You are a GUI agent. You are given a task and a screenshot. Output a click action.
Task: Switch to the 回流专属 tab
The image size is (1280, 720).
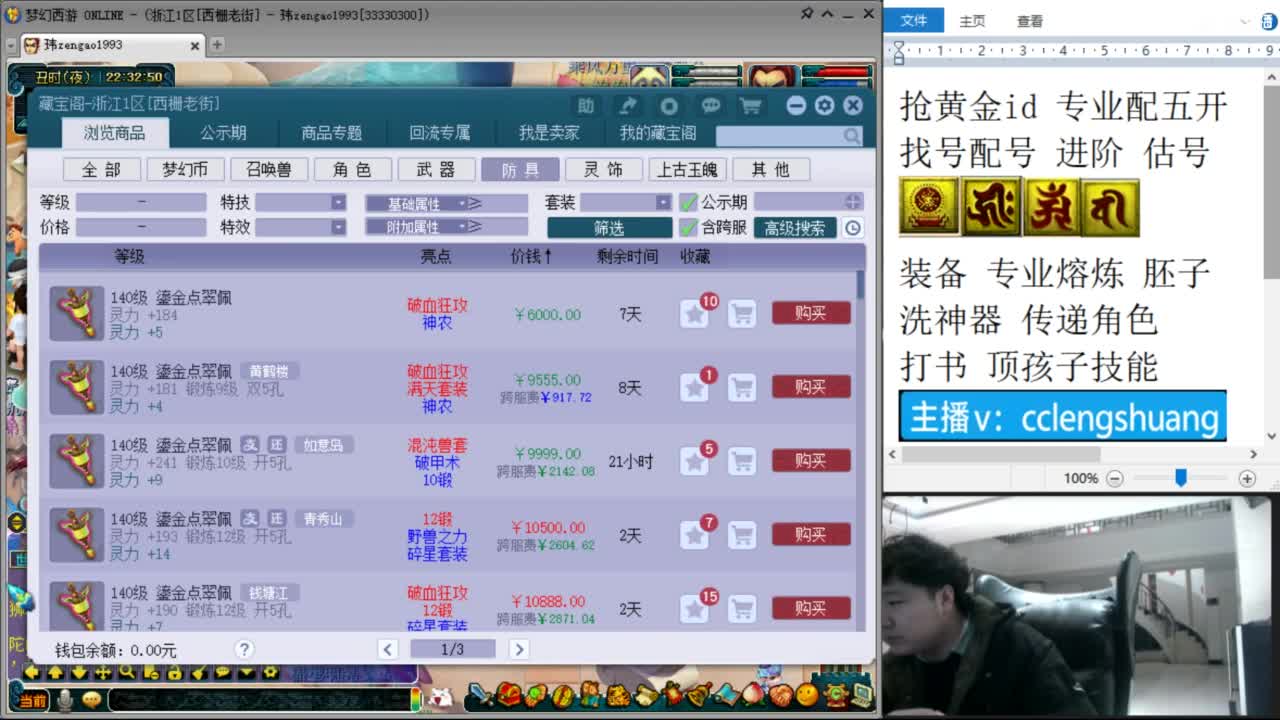(x=440, y=133)
